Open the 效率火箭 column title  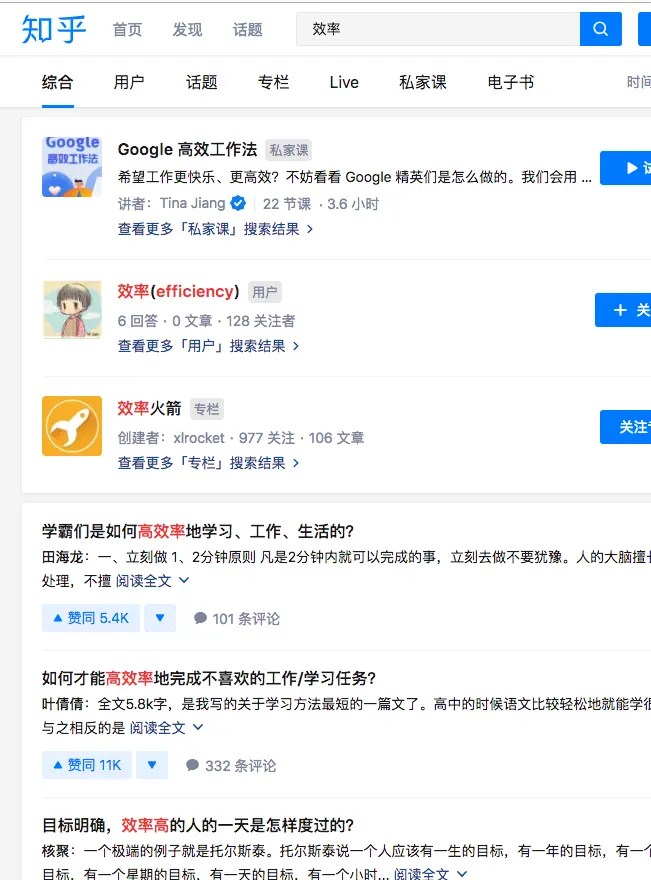click(149, 408)
